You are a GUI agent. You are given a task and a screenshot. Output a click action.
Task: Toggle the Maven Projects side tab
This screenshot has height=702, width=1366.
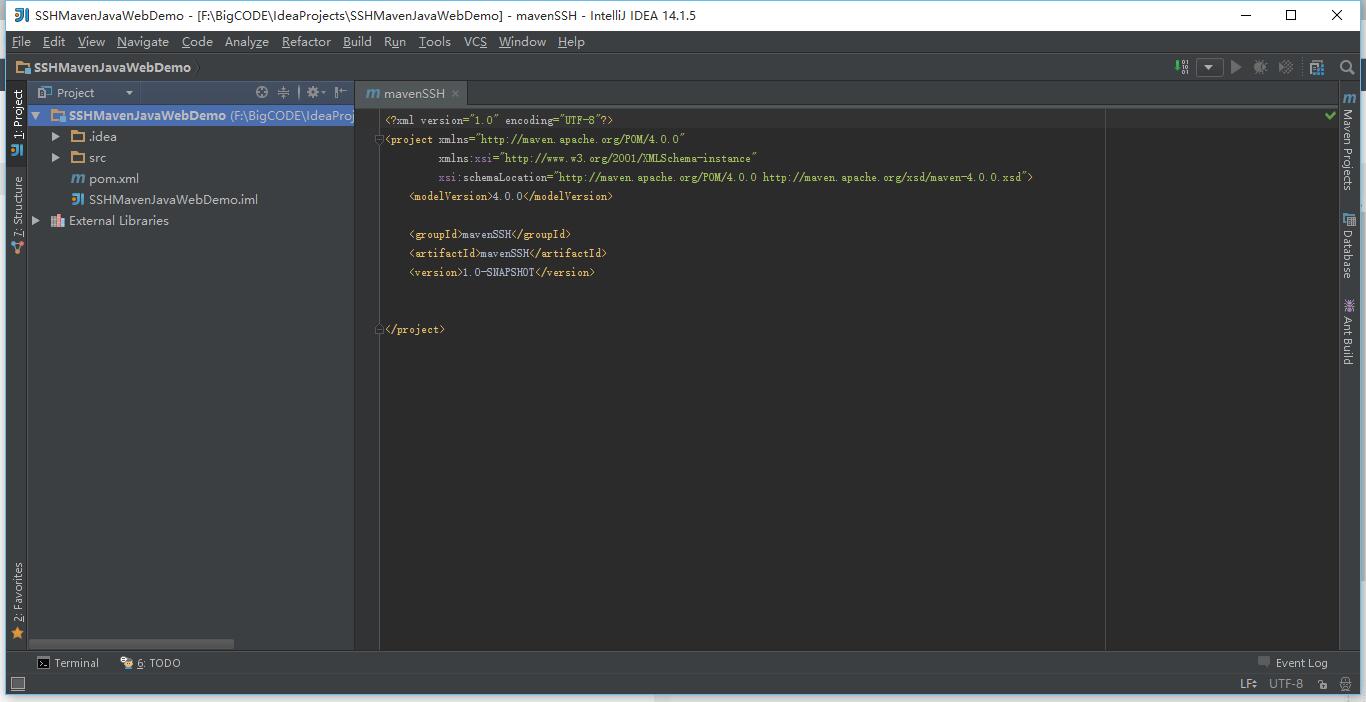(x=1348, y=141)
